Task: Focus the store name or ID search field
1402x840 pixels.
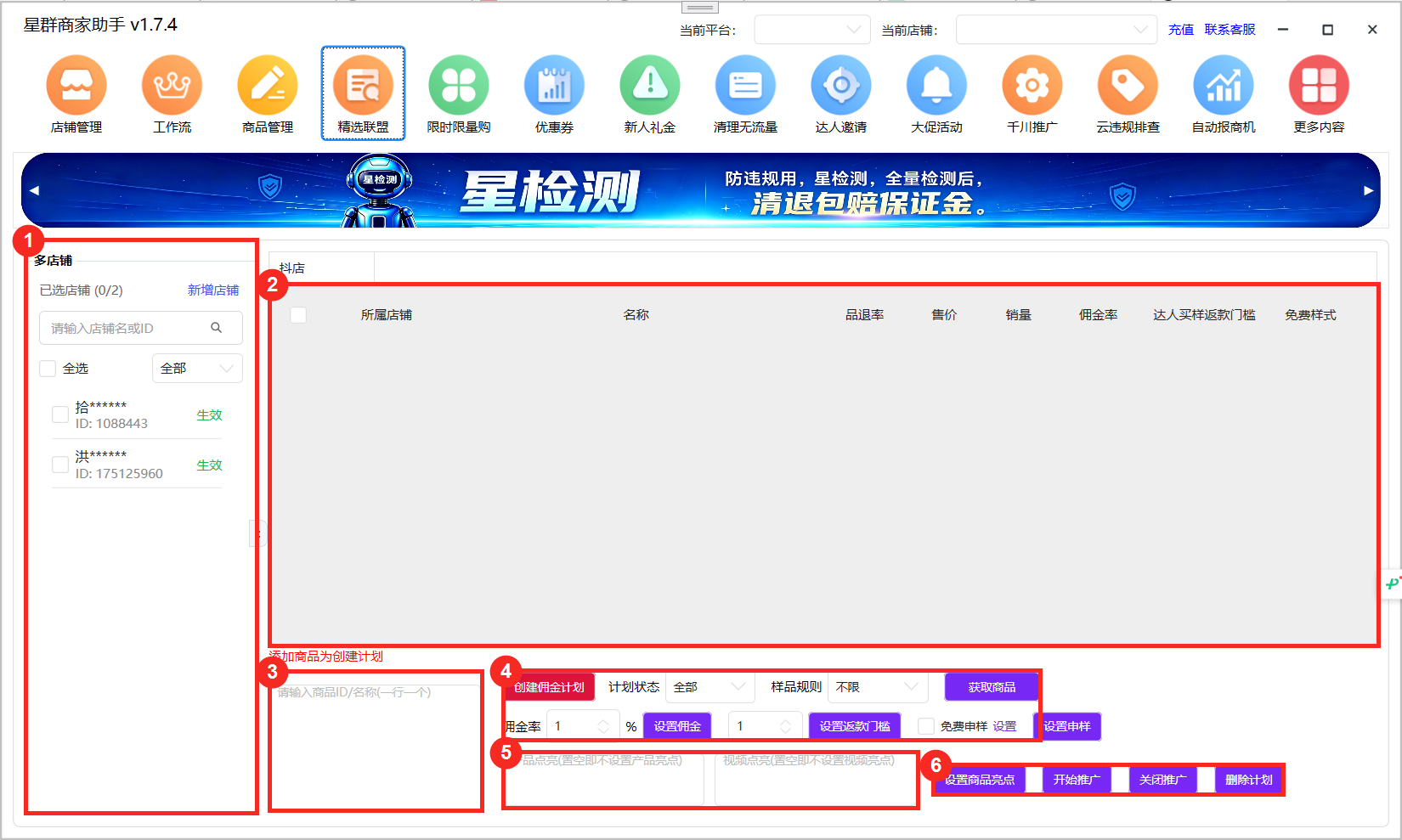Action: pyautogui.click(x=141, y=328)
